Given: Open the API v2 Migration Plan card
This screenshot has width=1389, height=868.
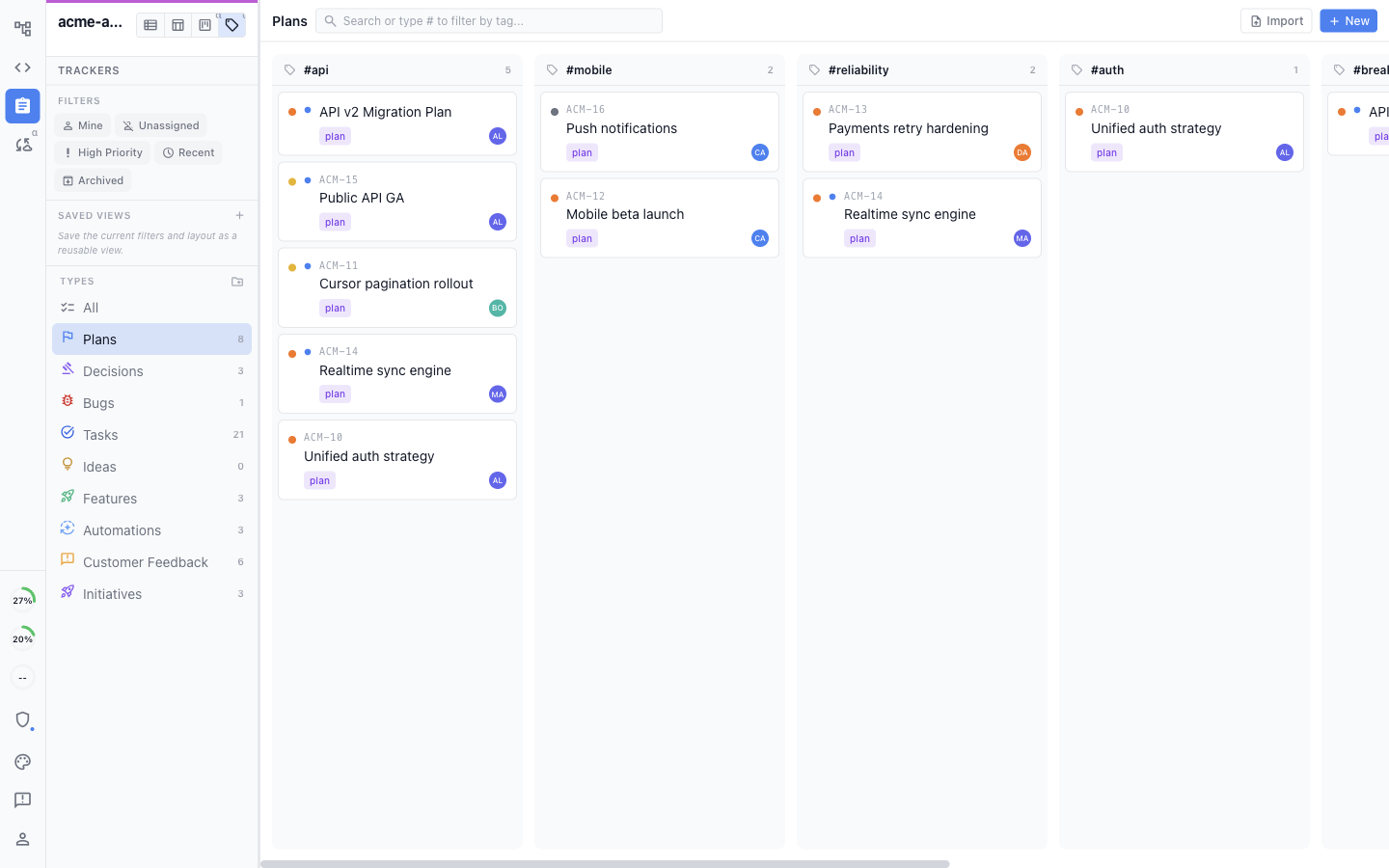Looking at the screenshot, I should click(x=397, y=123).
